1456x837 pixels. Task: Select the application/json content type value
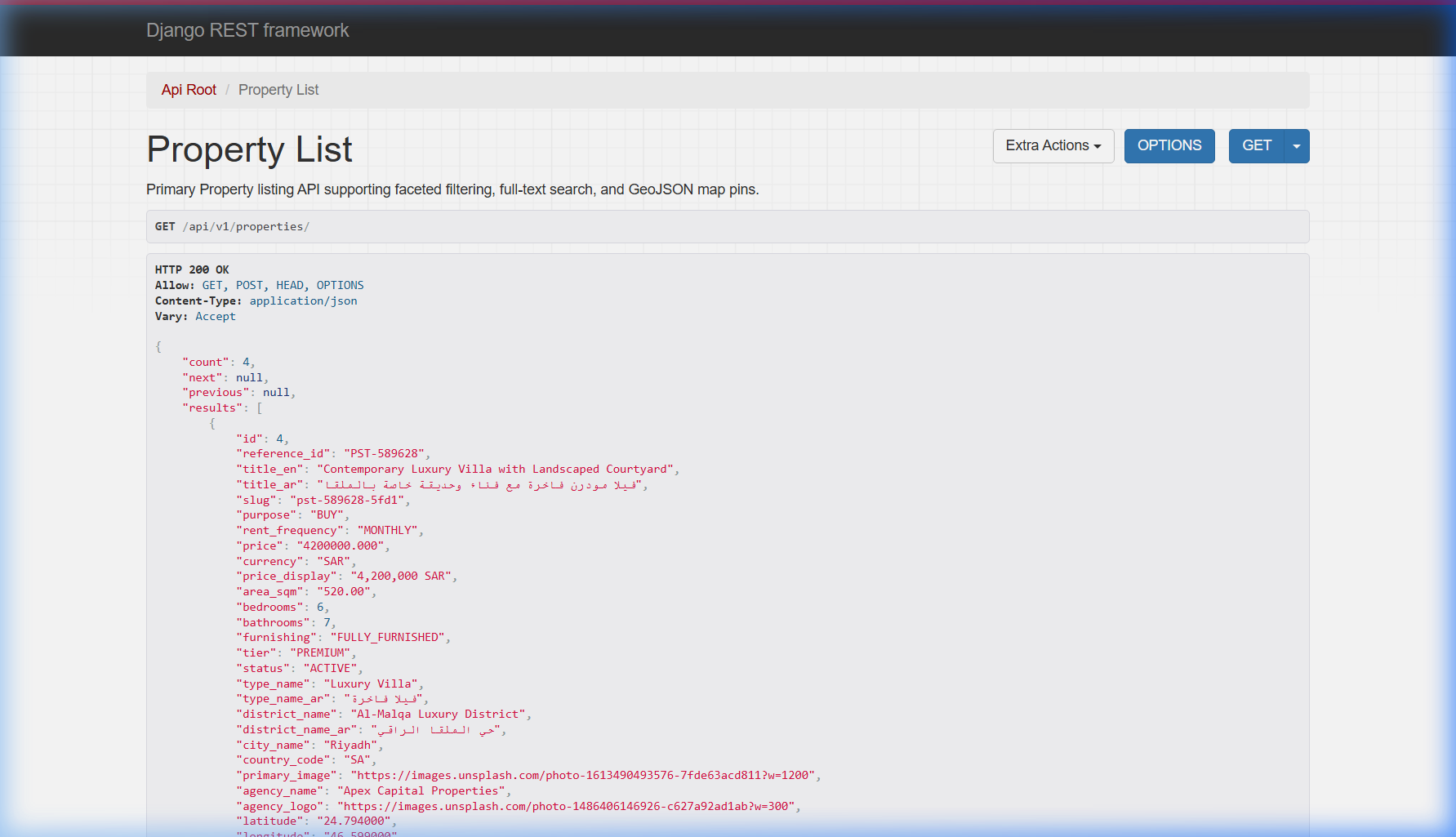tap(304, 301)
